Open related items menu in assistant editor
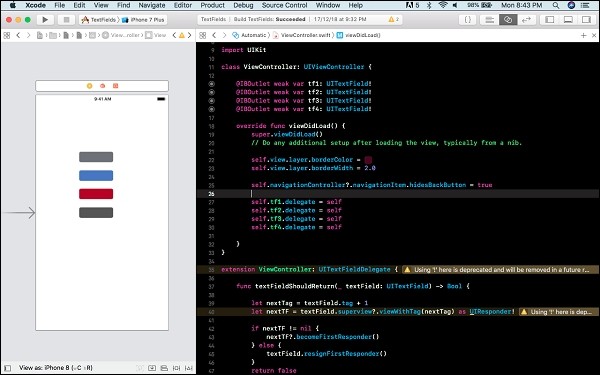 coord(203,35)
